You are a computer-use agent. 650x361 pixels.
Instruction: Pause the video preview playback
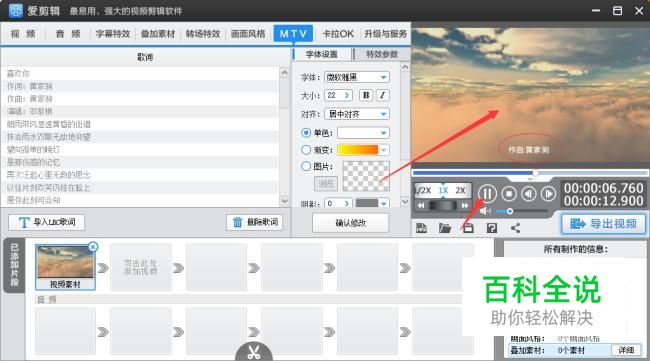click(x=488, y=194)
